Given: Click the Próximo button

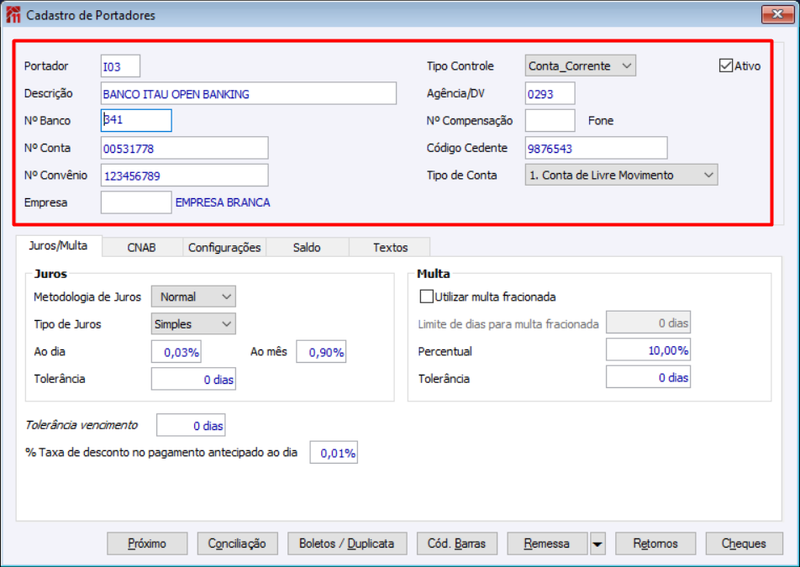Looking at the screenshot, I should [147, 544].
